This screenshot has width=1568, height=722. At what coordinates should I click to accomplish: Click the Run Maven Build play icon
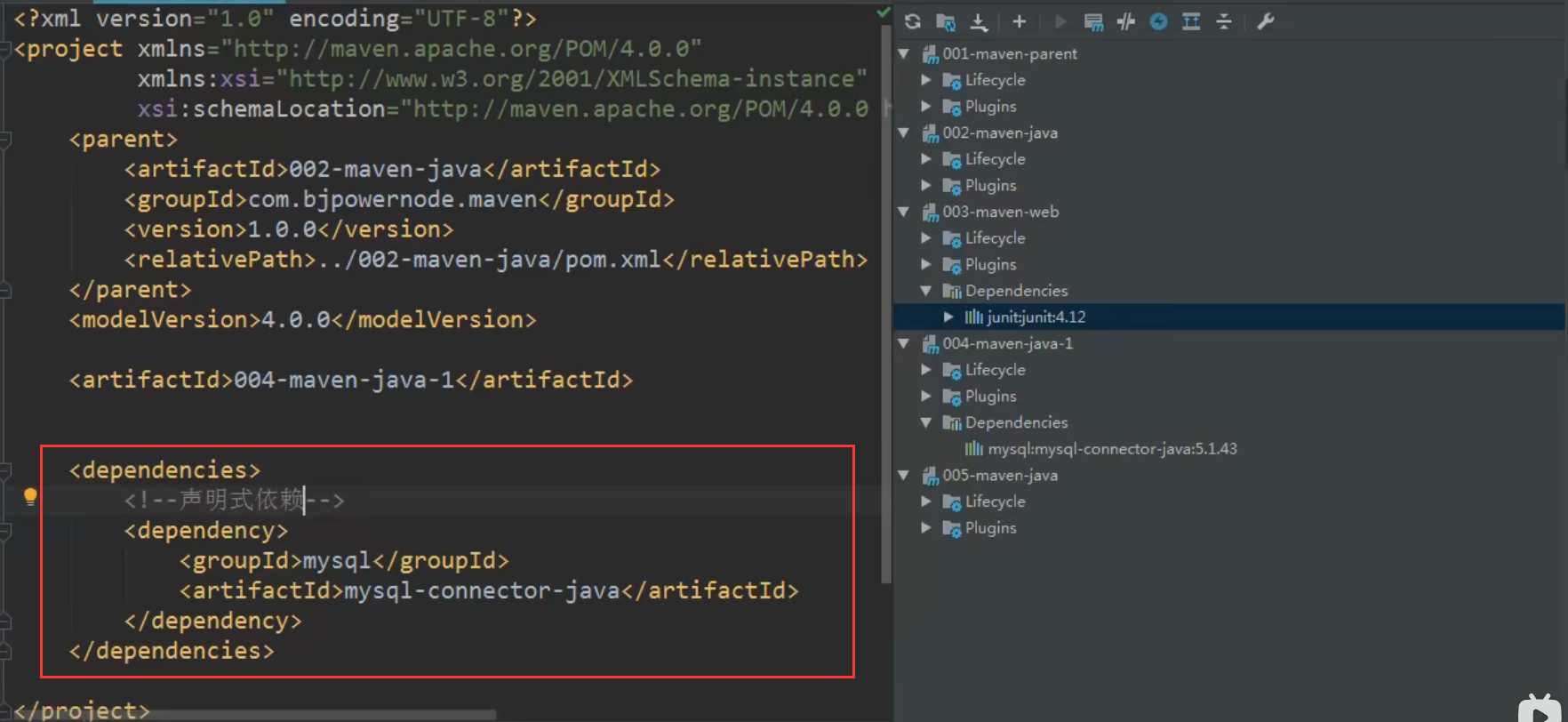1060,21
